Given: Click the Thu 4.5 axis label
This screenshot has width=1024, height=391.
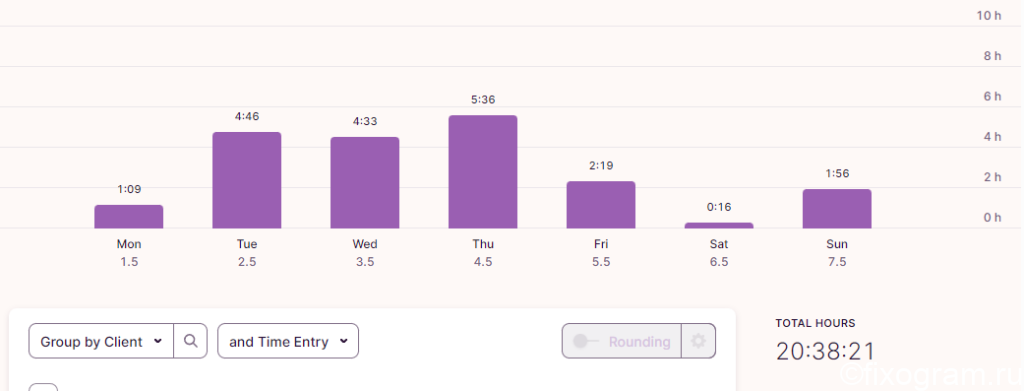Looking at the screenshot, I should click(483, 253).
